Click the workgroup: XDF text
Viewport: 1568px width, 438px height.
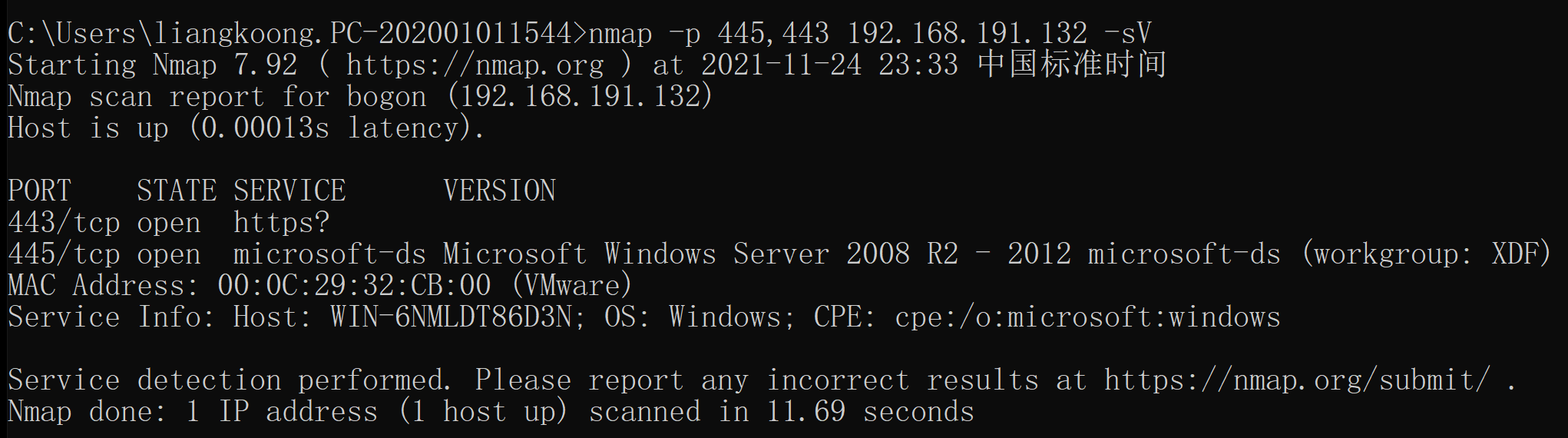click(1427, 254)
